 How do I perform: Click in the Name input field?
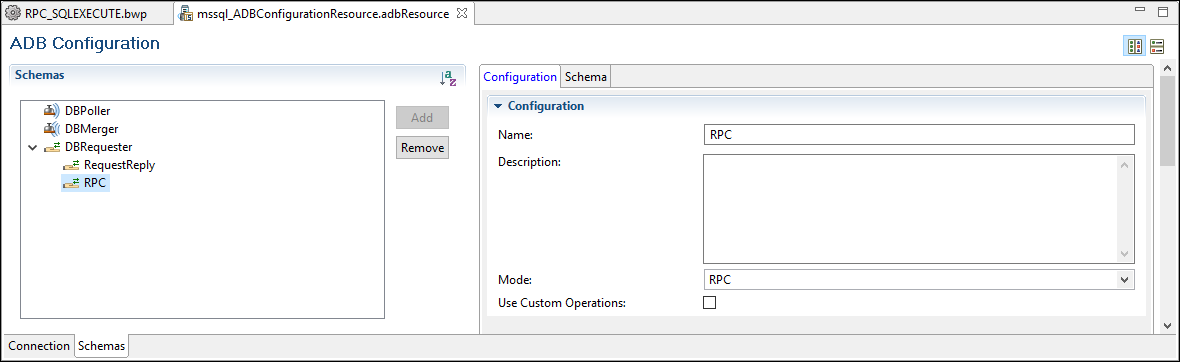[919, 135]
